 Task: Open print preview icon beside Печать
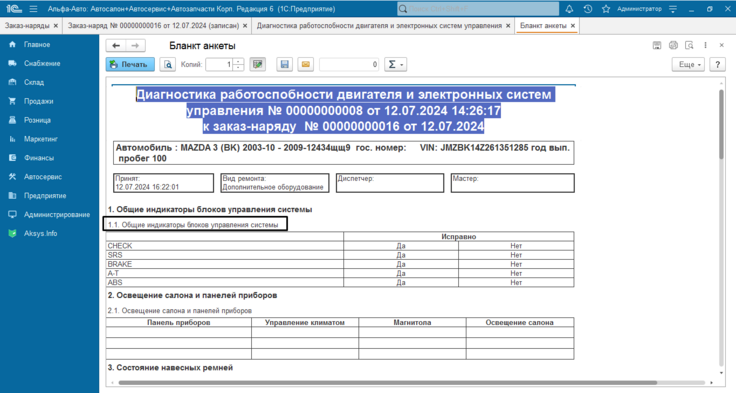tap(168, 64)
